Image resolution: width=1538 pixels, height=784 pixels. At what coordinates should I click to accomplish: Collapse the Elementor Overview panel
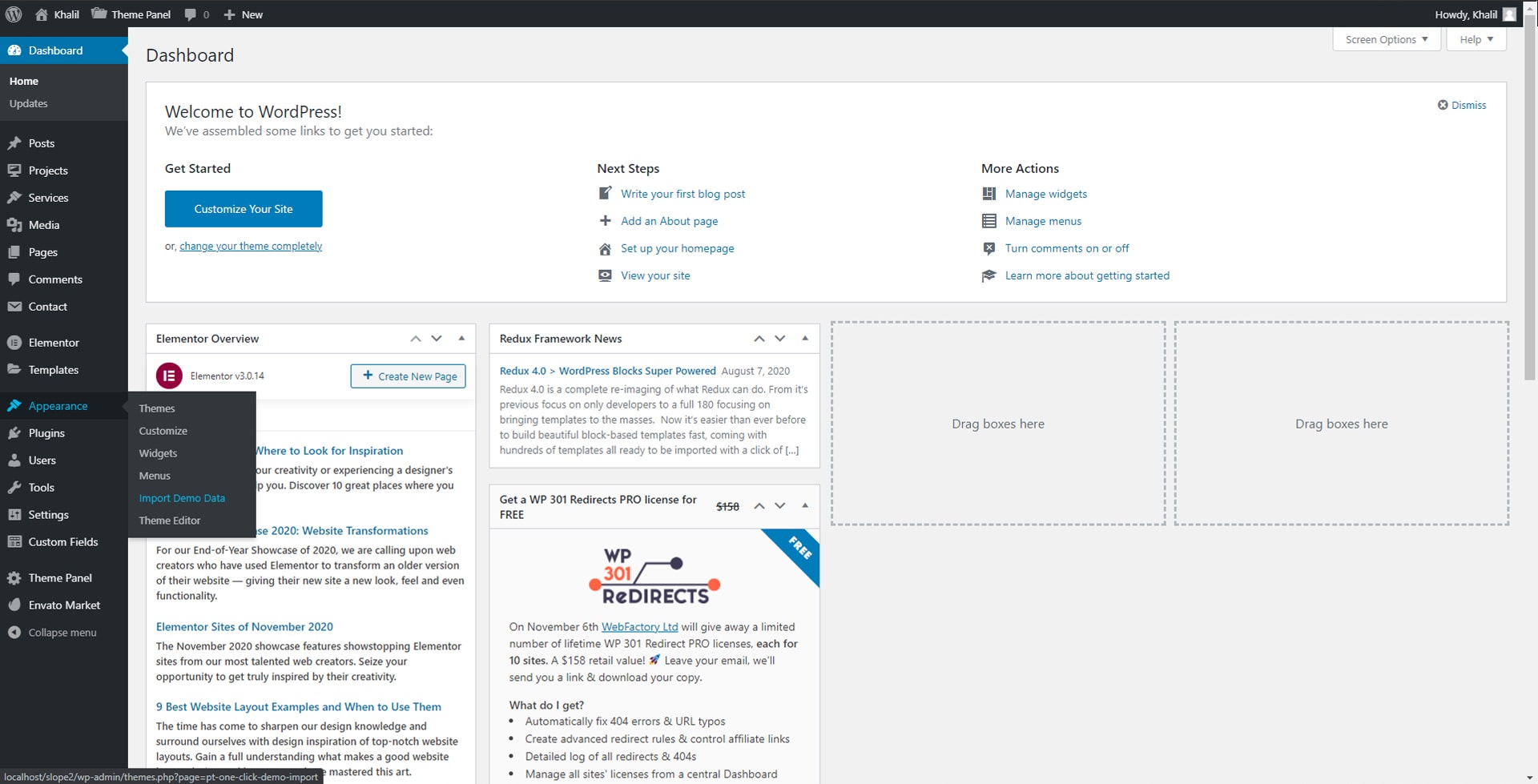click(461, 339)
